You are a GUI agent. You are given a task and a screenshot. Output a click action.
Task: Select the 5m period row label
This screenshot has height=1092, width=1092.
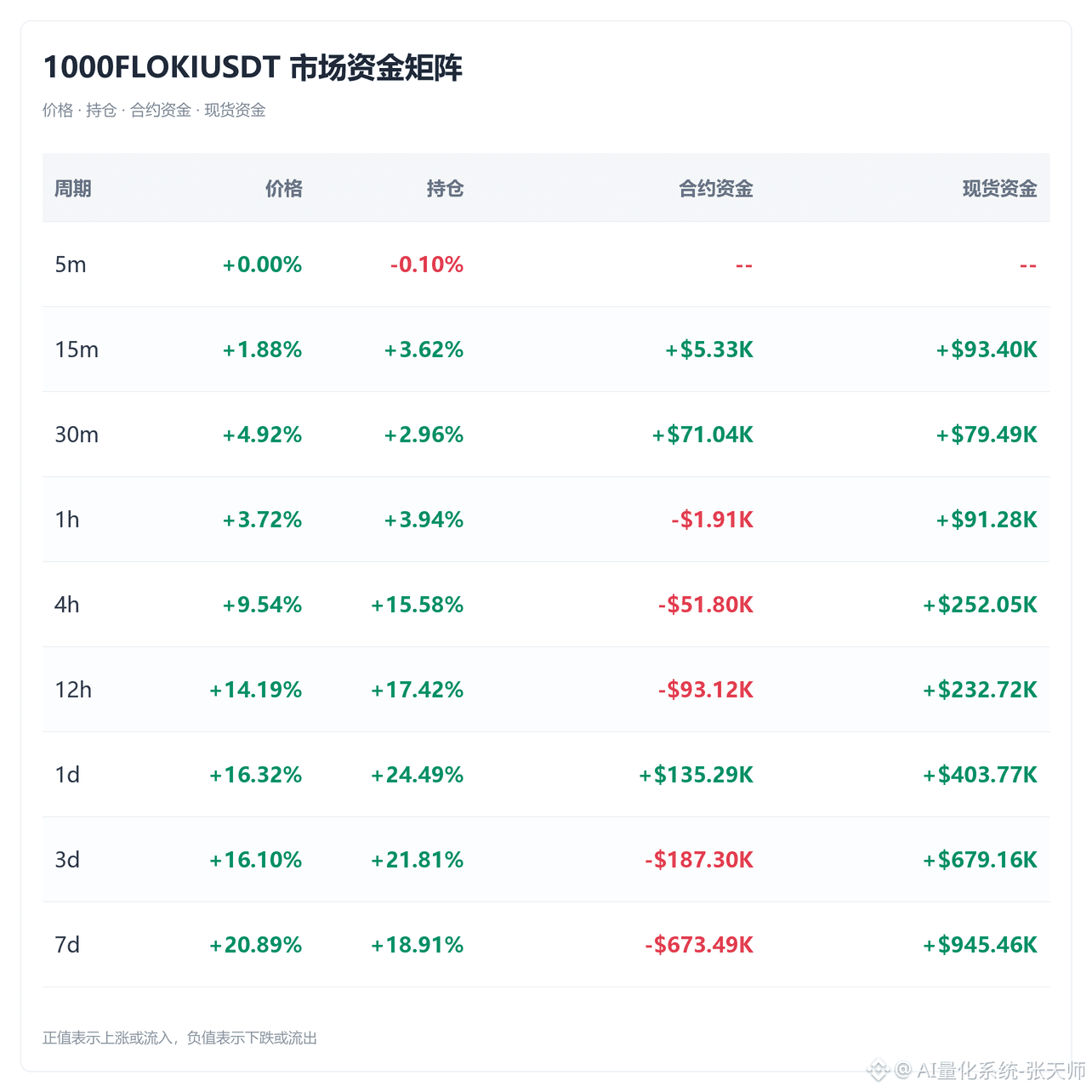tap(71, 264)
